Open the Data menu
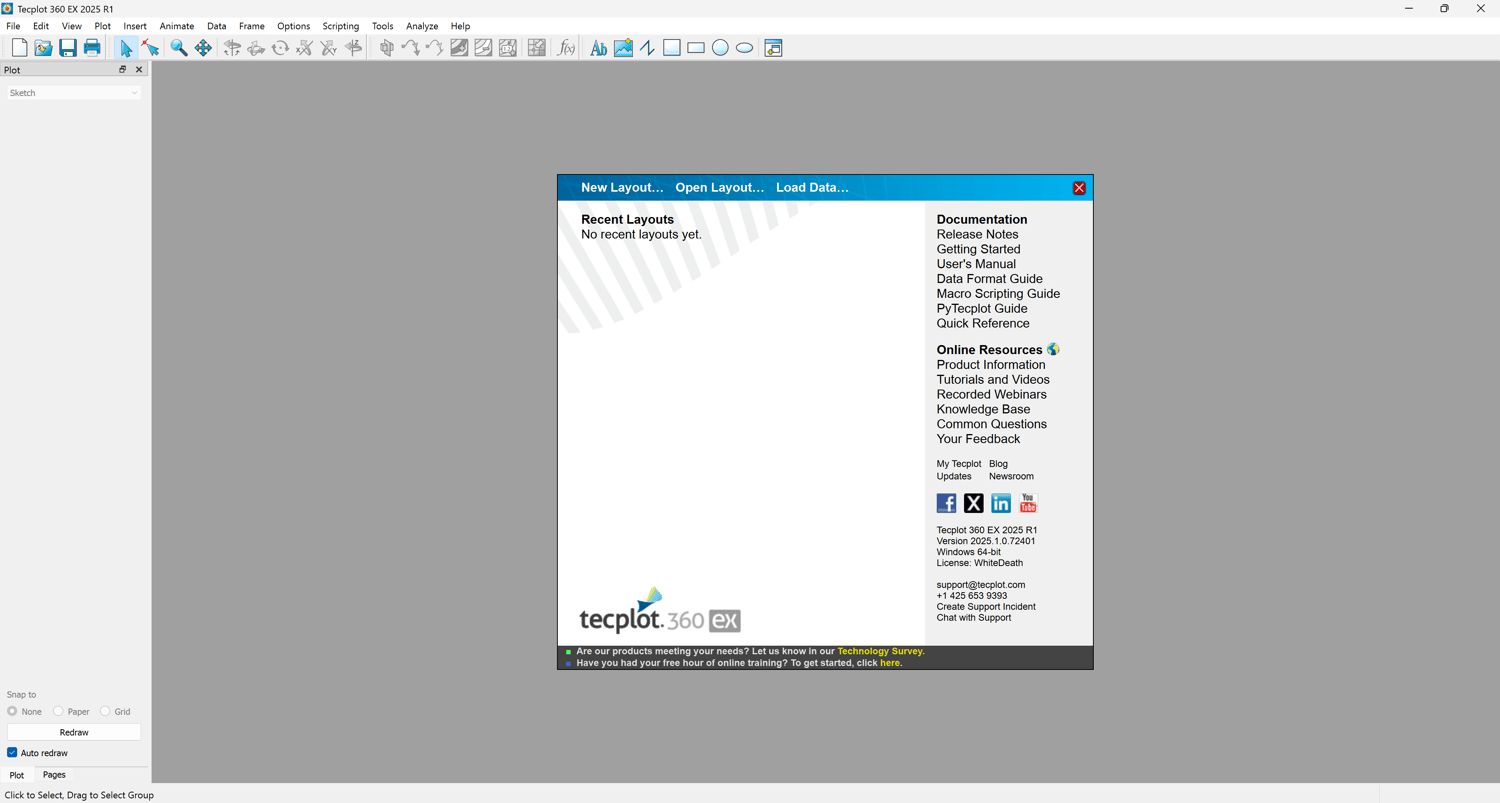 [x=217, y=26]
